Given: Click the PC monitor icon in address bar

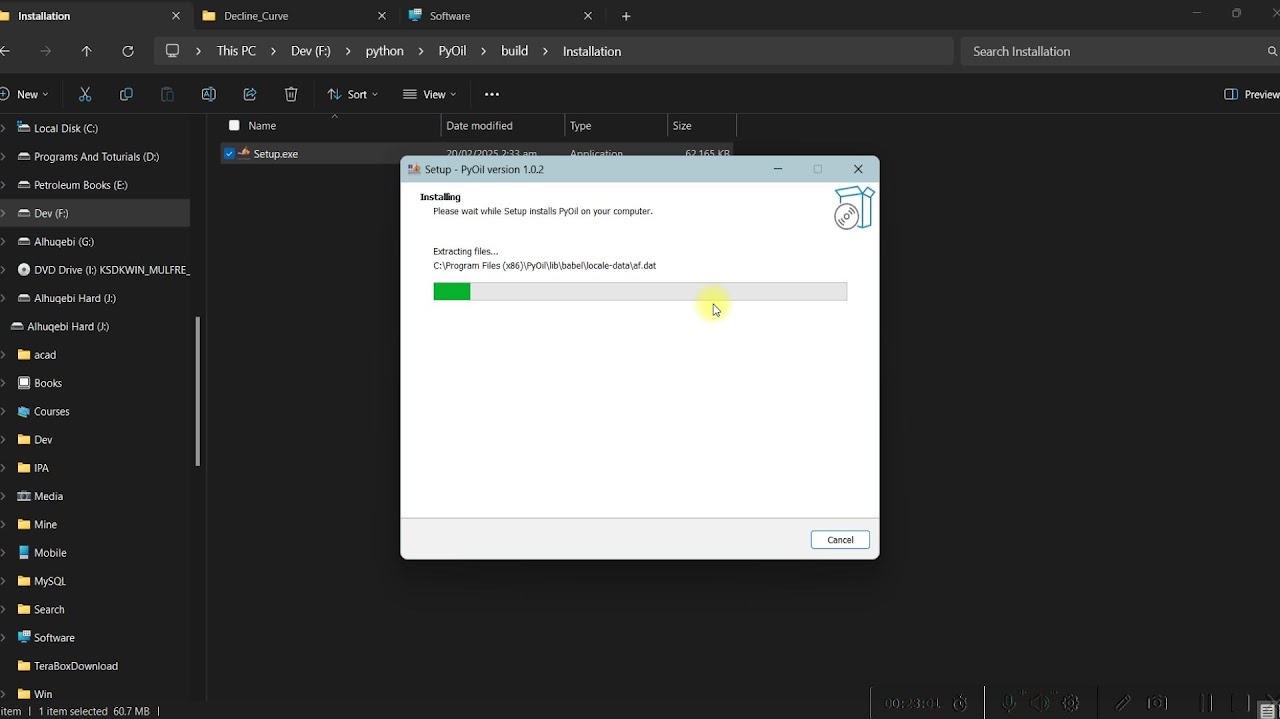Looking at the screenshot, I should pyautogui.click(x=172, y=51).
